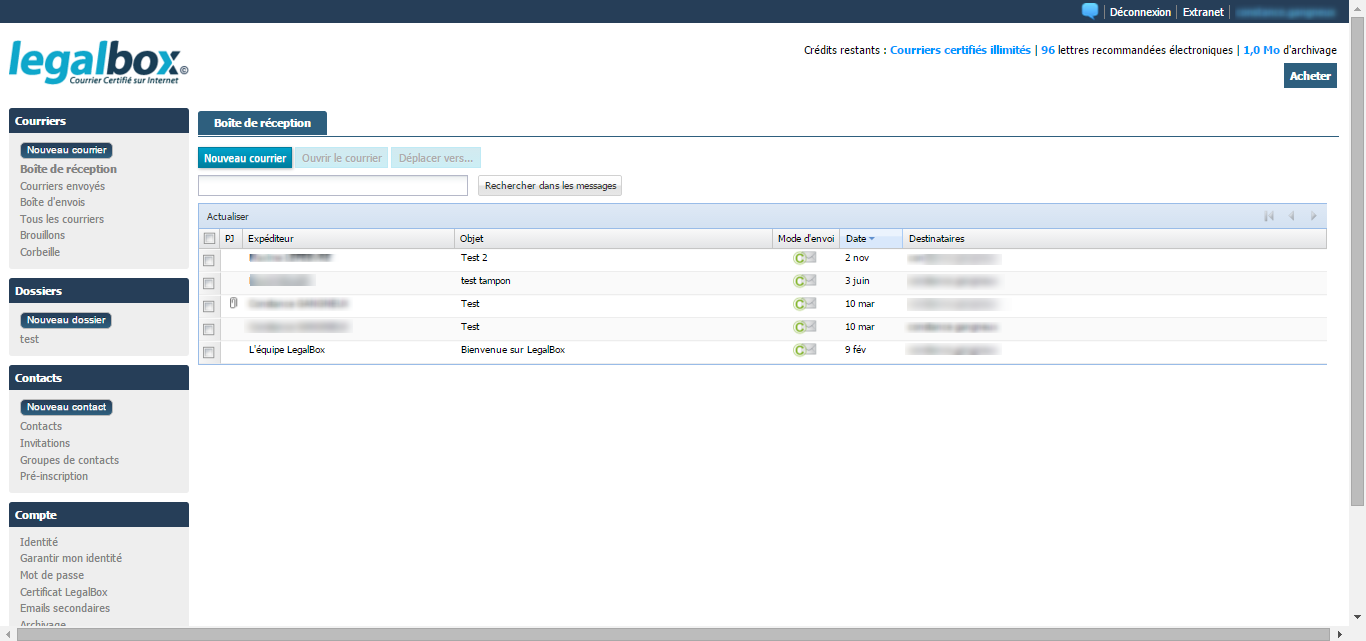The image size is (1366, 641).
Task: Select checkbox for Bienvenue sur LegalBox message
Action: coord(209,352)
